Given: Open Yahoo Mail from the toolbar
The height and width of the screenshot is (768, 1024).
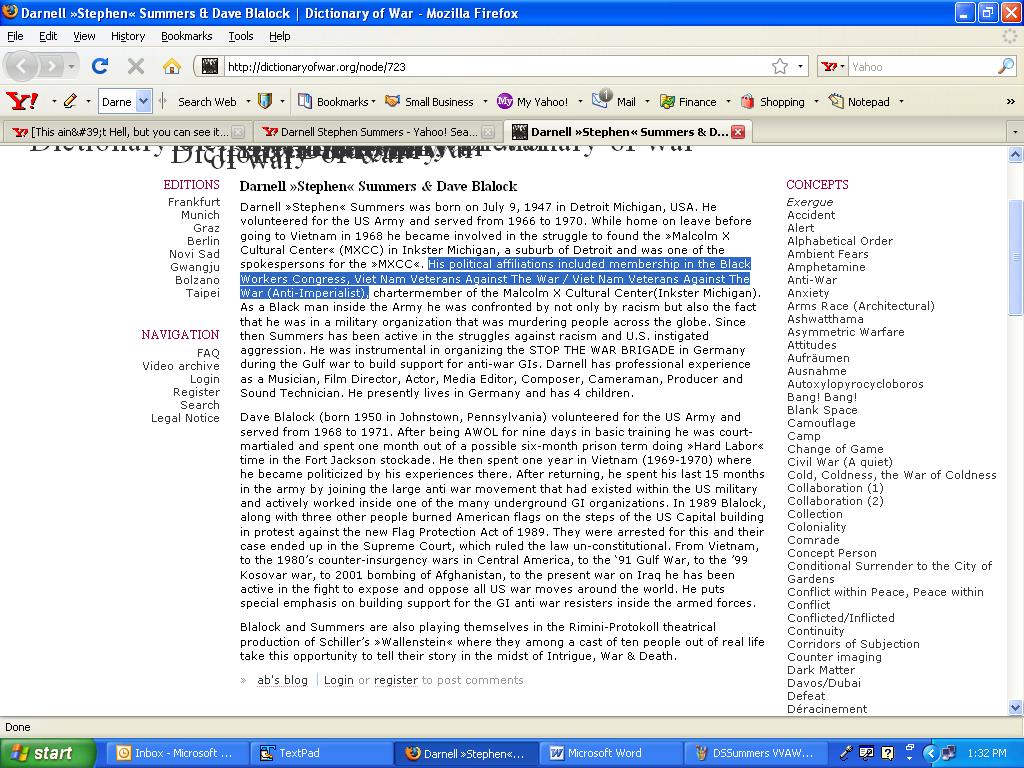Looking at the screenshot, I should tap(615, 101).
